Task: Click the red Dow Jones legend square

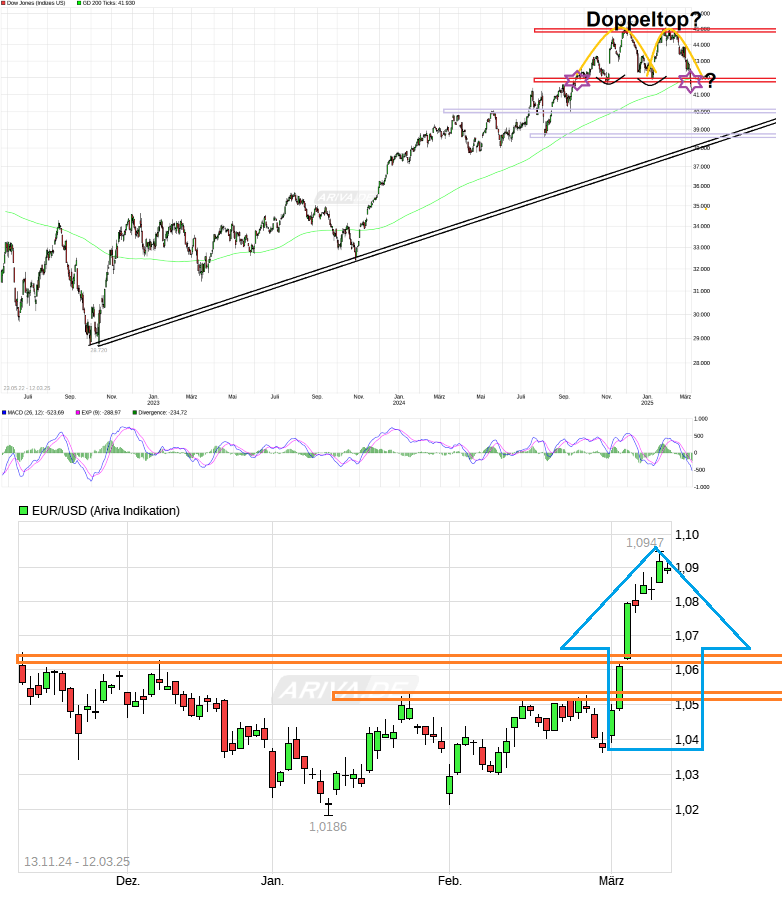Action: click(x=3, y=4)
